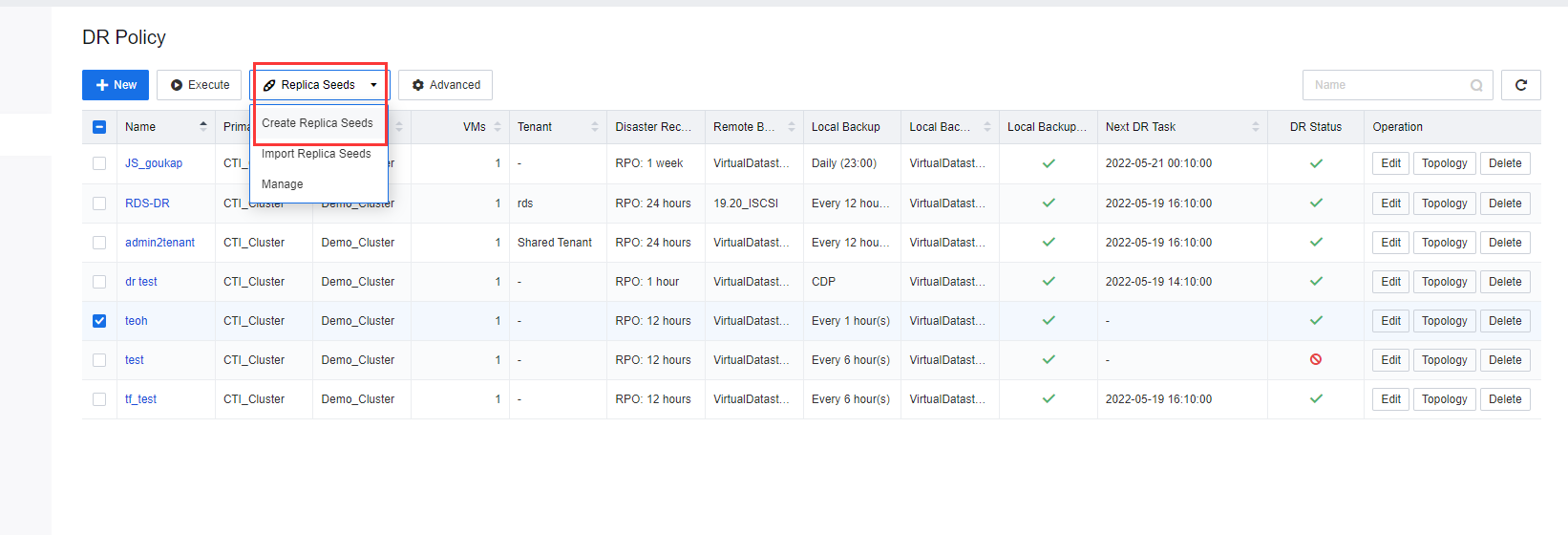Click the Next DR Task sort icon
The width and height of the screenshot is (1568, 535).
tap(1255, 127)
